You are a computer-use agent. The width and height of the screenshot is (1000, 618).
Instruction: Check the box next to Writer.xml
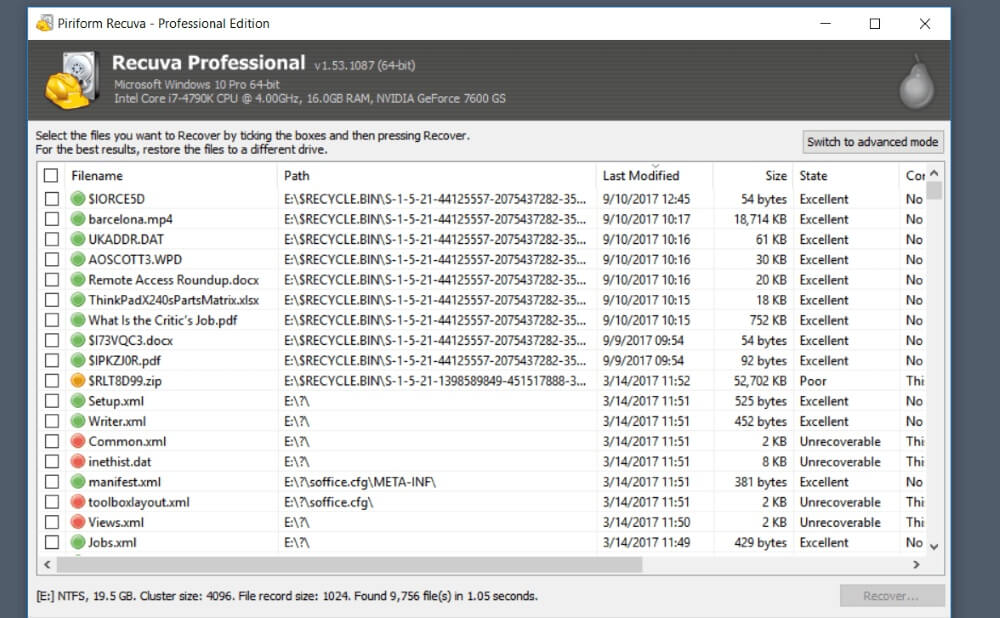[x=51, y=421]
